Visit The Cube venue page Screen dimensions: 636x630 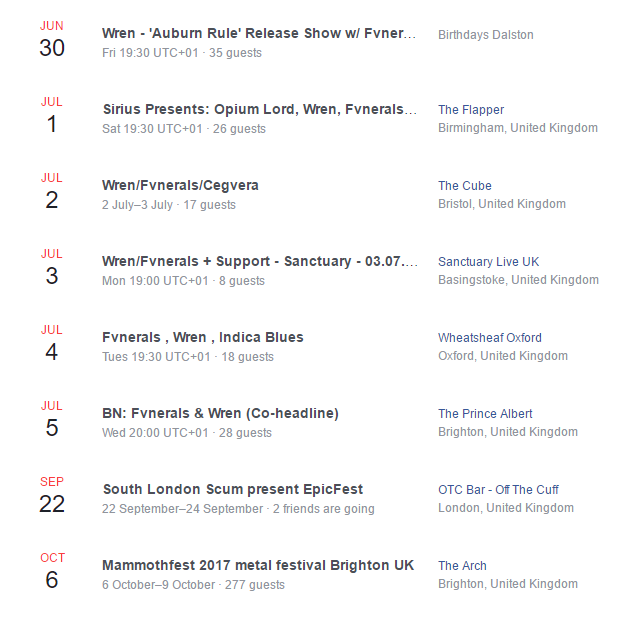click(464, 186)
